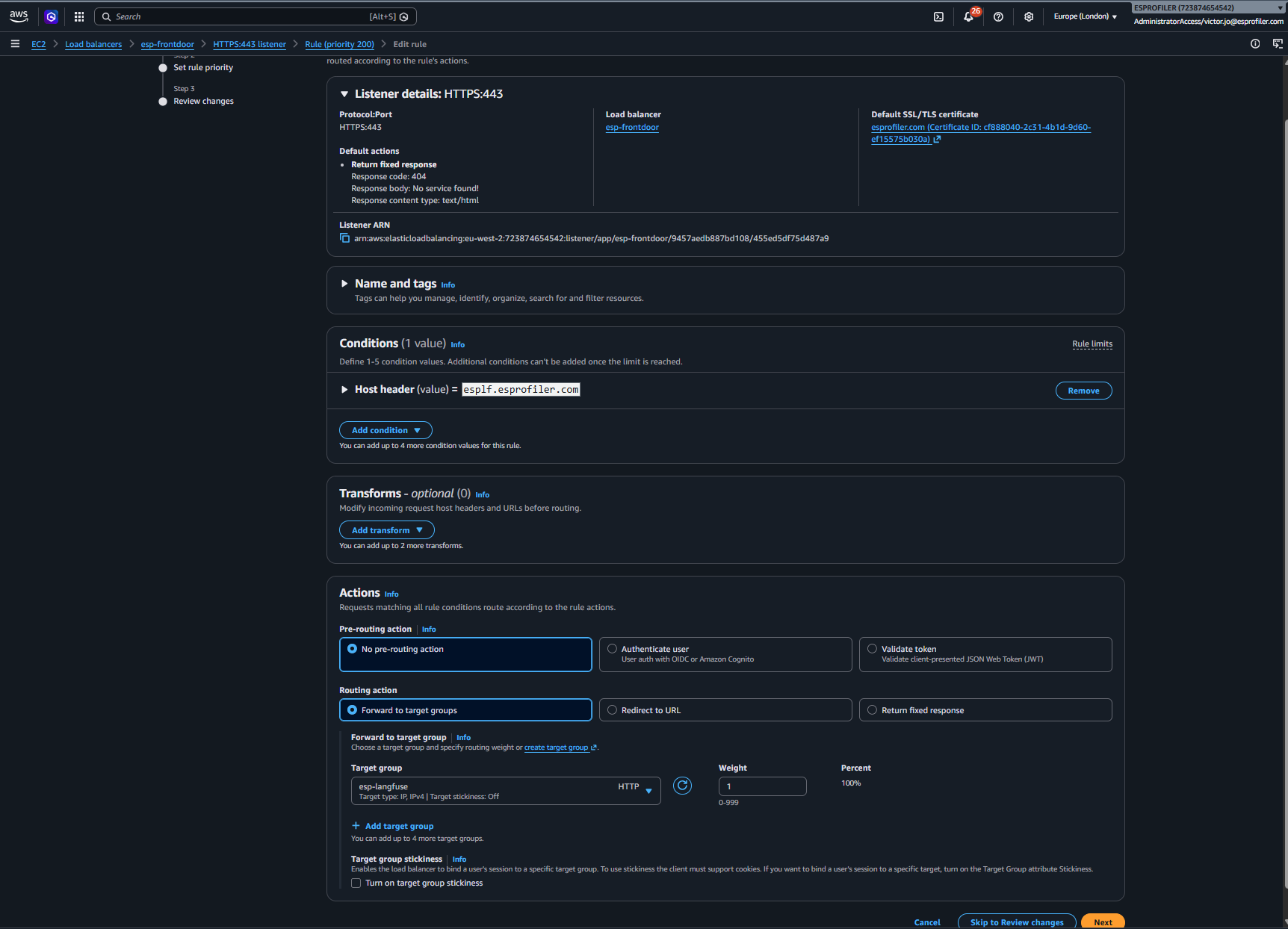Viewport: 1288px width, 929px height.
Task: Click the purple hexagon icon beside AWS logo
Action: point(52,16)
